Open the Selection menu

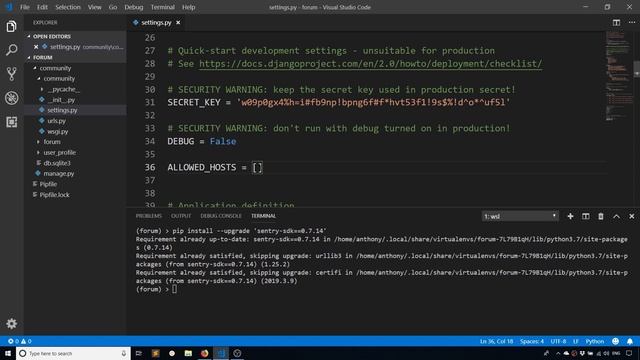68,7
